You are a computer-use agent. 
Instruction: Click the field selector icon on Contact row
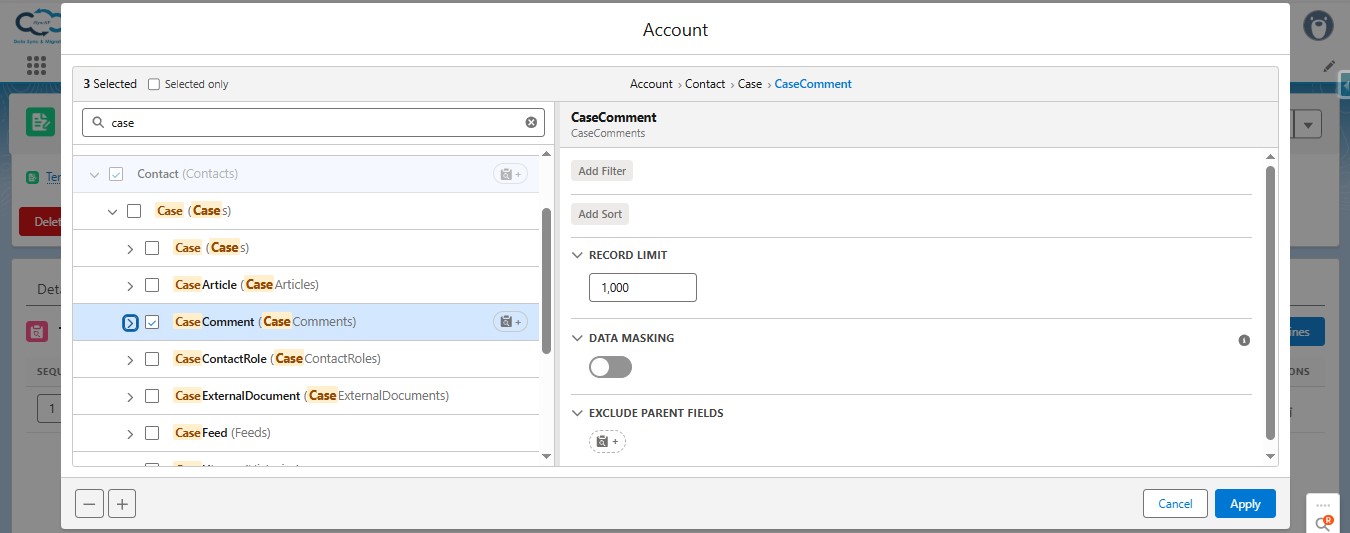tap(510, 174)
